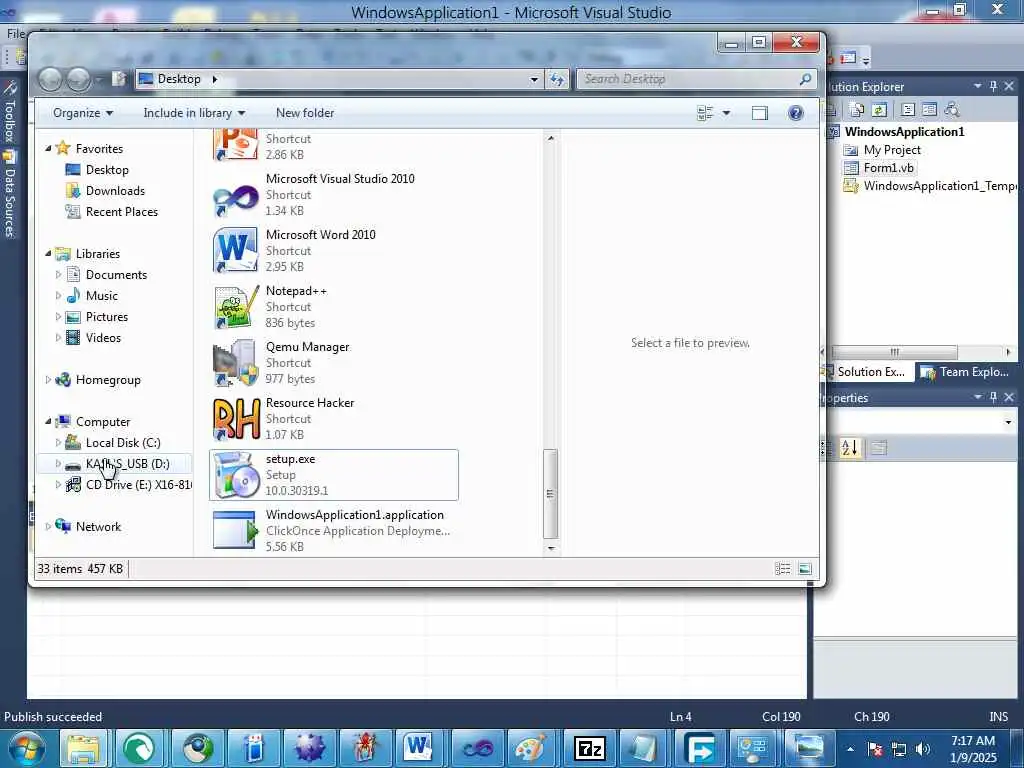The width and height of the screenshot is (1024, 768).
Task: Click View Class Diagram icon in Solution Explorer
Action: click(x=952, y=110)
